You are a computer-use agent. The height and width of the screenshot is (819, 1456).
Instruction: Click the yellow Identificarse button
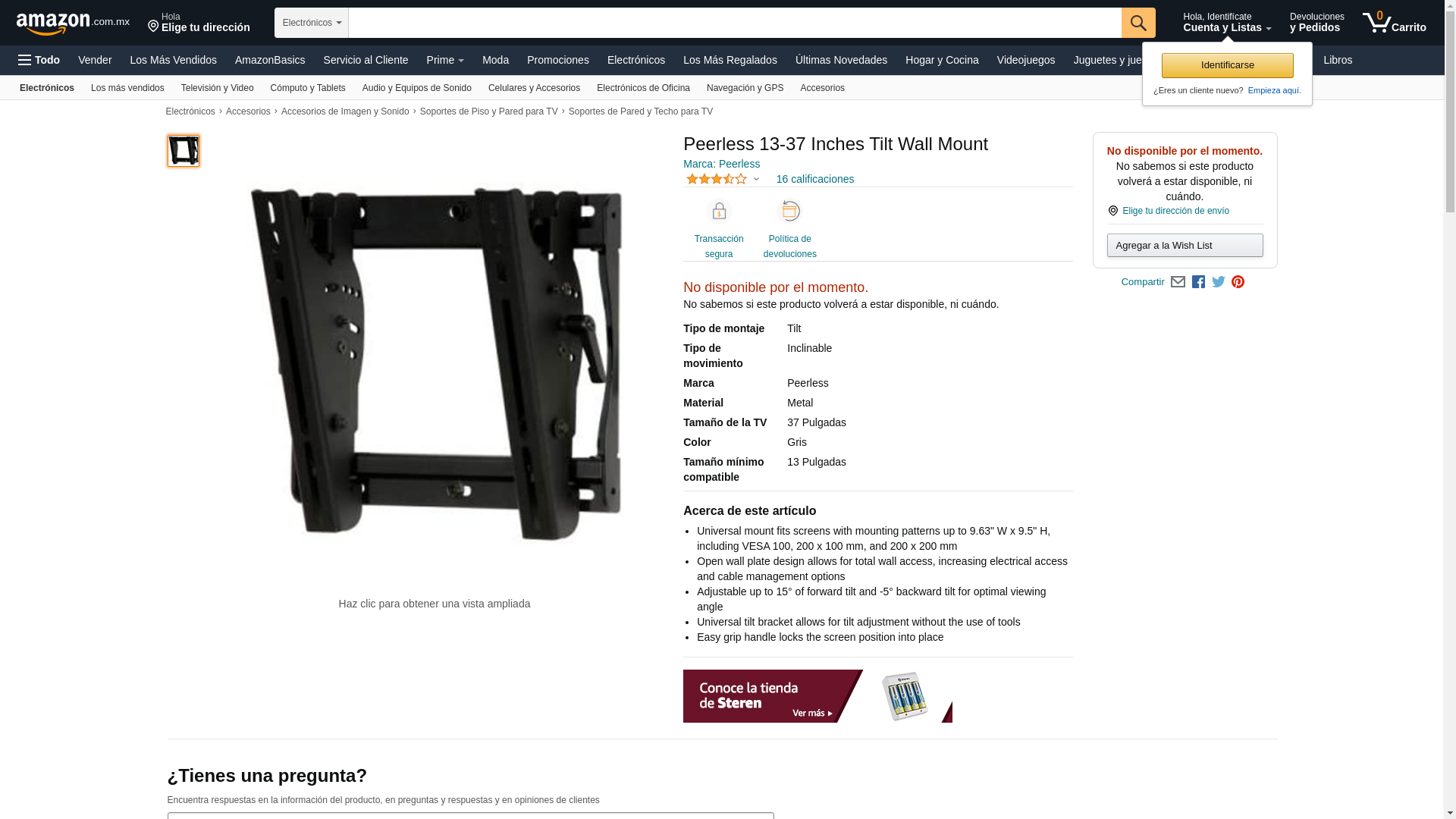[1227, 65]
